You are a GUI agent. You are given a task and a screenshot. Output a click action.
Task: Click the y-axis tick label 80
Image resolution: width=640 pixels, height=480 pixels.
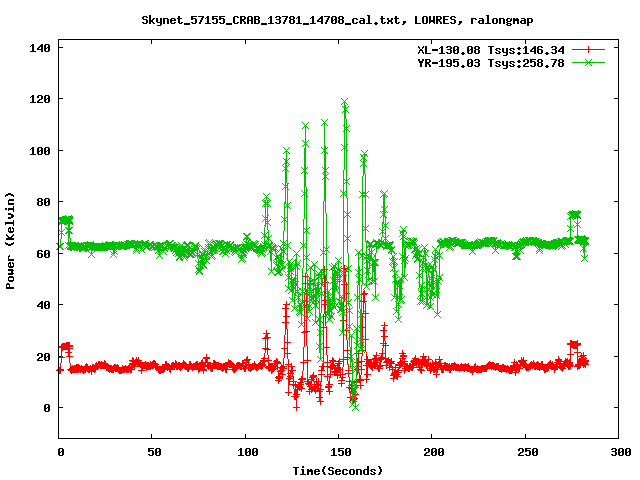point(44,202)
